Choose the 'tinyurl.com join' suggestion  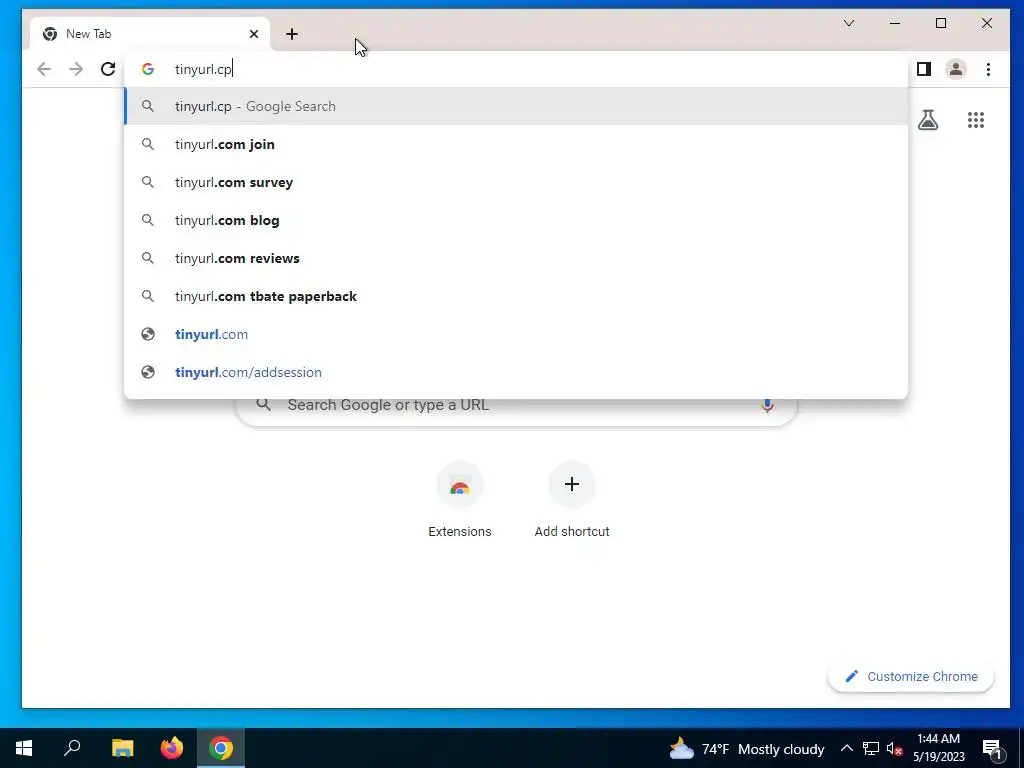516,144
